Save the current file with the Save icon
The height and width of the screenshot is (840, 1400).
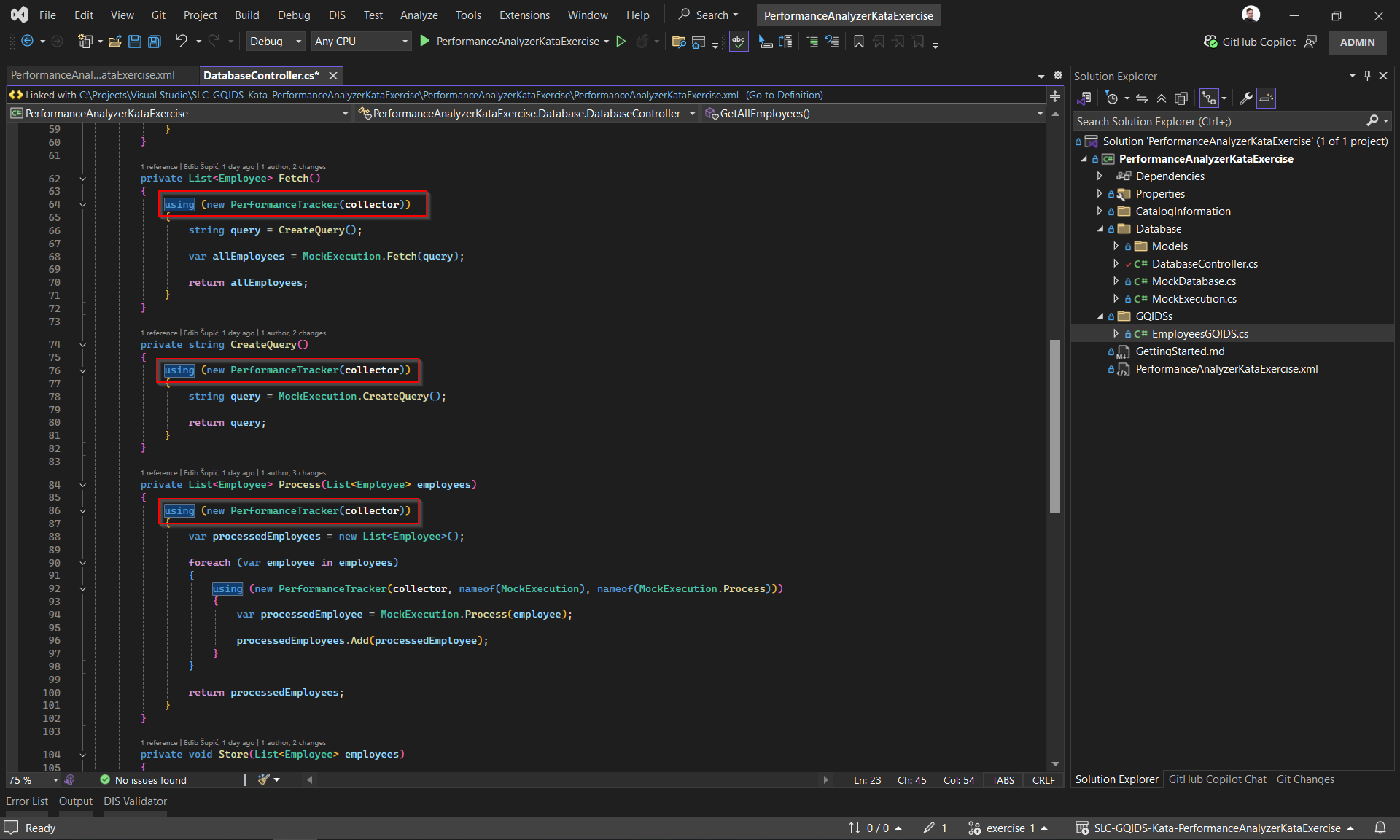(x=134, y=42)
